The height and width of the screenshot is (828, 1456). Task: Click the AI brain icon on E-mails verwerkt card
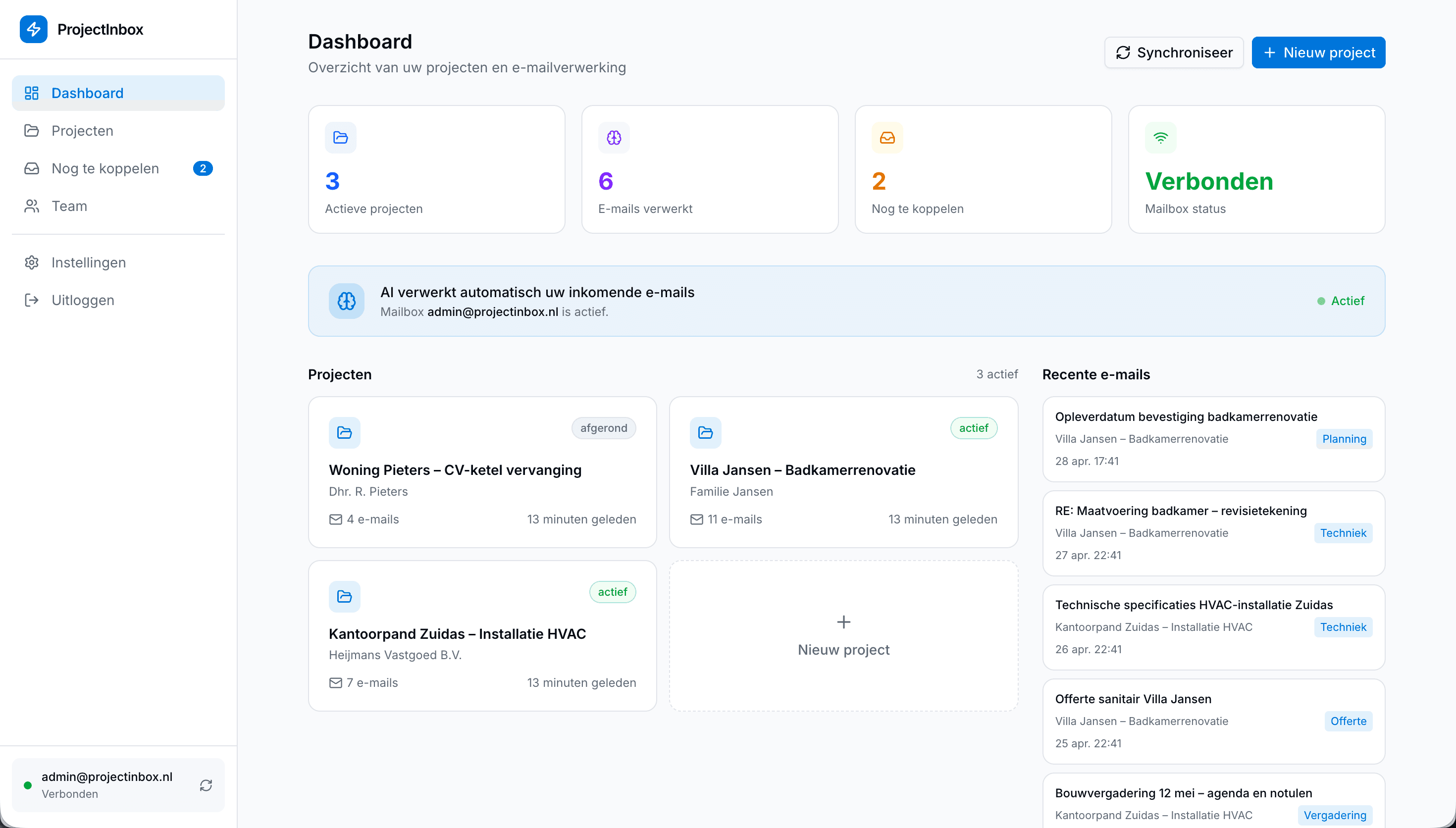pyautogui.click(x=614, y=137)
